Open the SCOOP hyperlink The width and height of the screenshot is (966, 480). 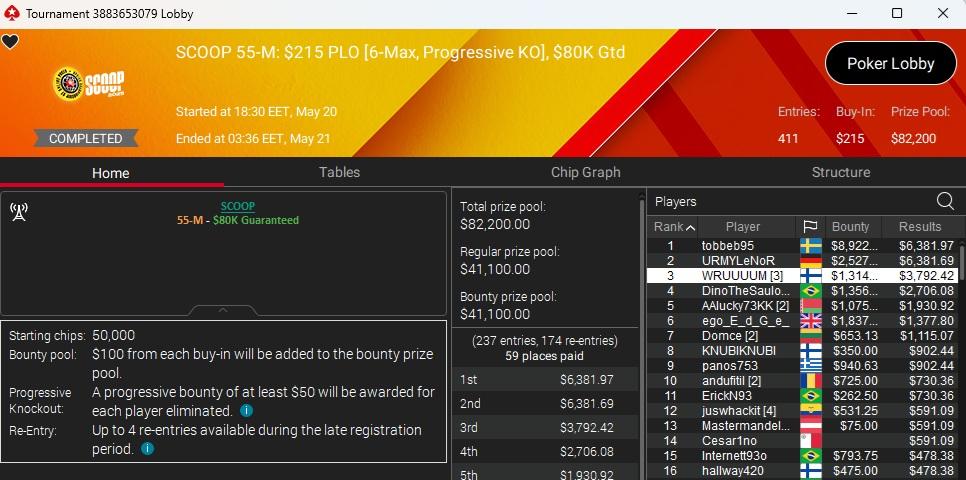[x=238, y=206]
